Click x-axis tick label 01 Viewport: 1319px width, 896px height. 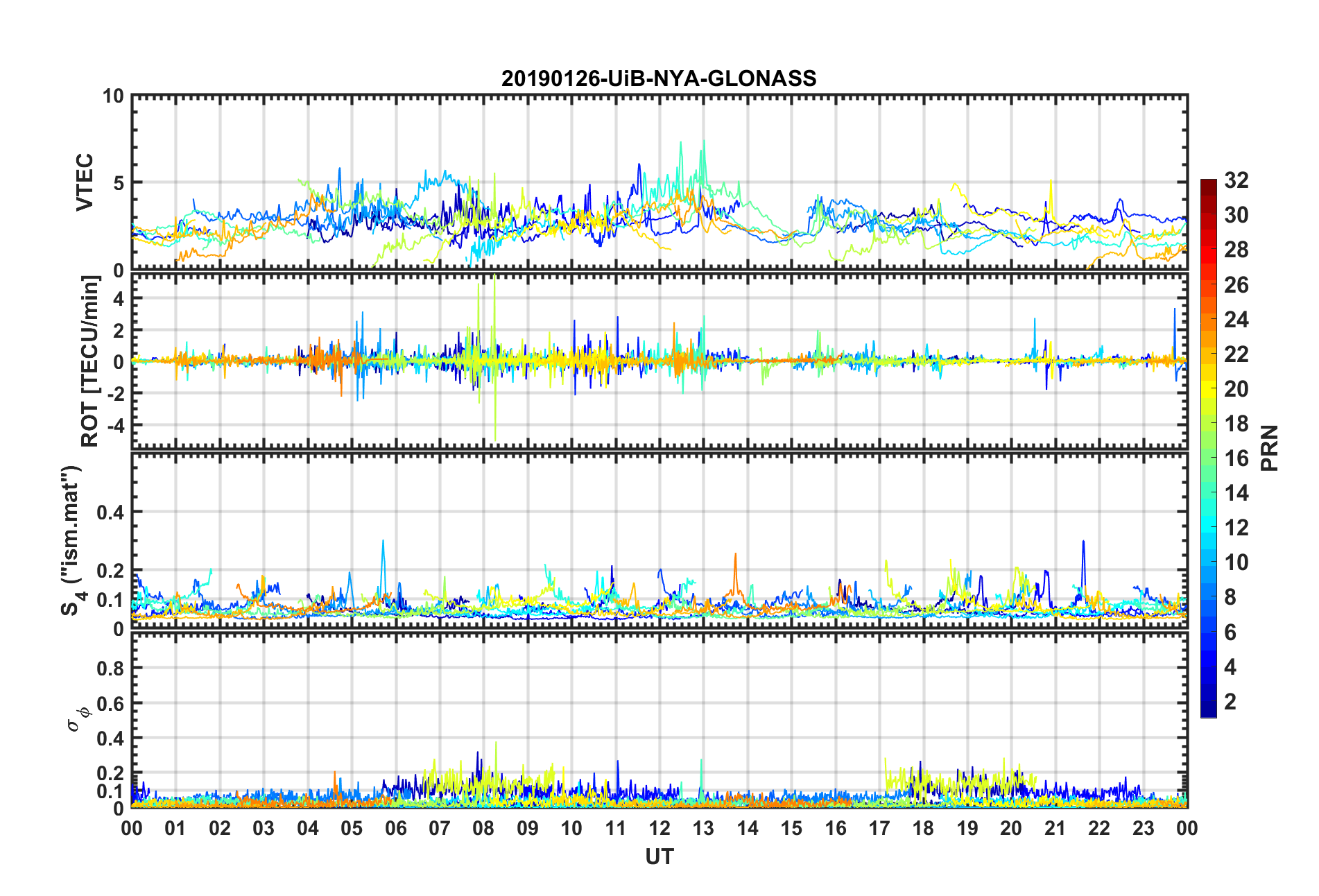coord(175,828)
